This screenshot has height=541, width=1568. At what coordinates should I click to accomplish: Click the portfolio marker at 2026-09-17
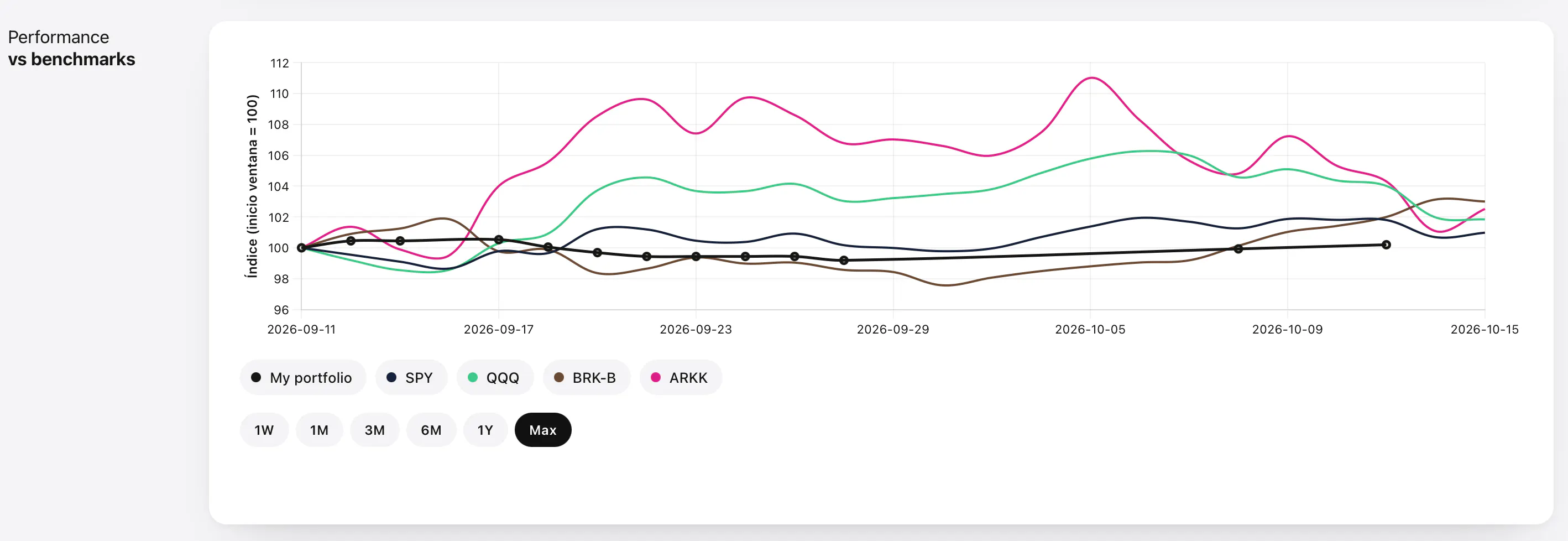[x=499, y=240]
